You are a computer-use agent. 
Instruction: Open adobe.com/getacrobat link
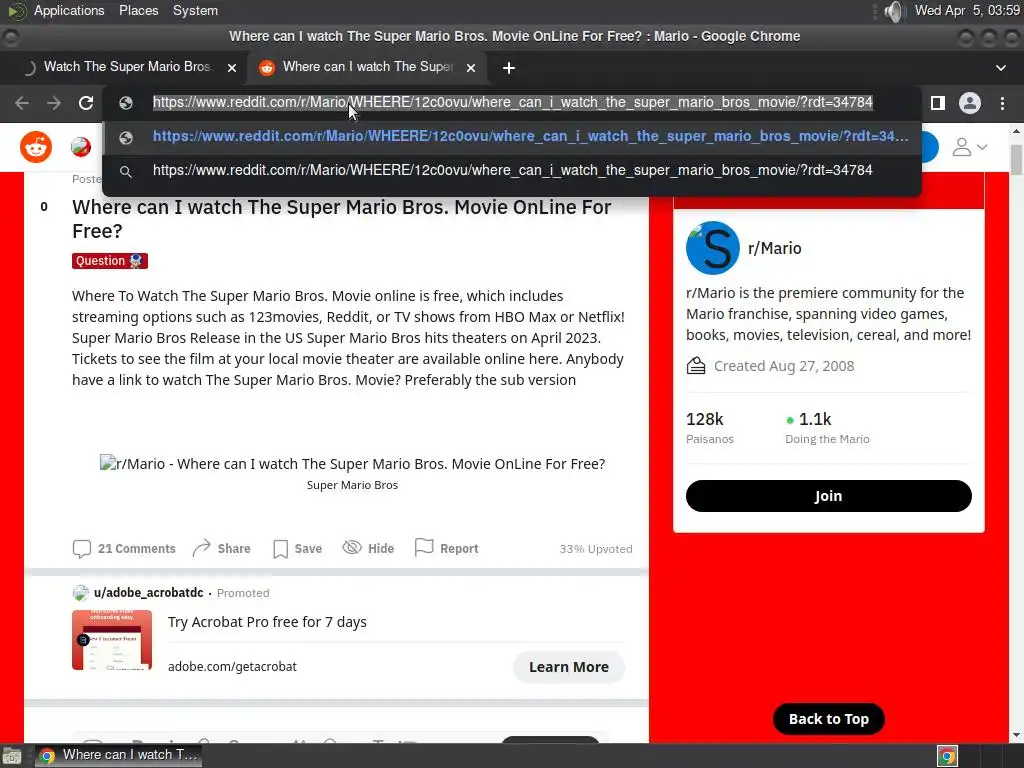[x=232, y=667]
